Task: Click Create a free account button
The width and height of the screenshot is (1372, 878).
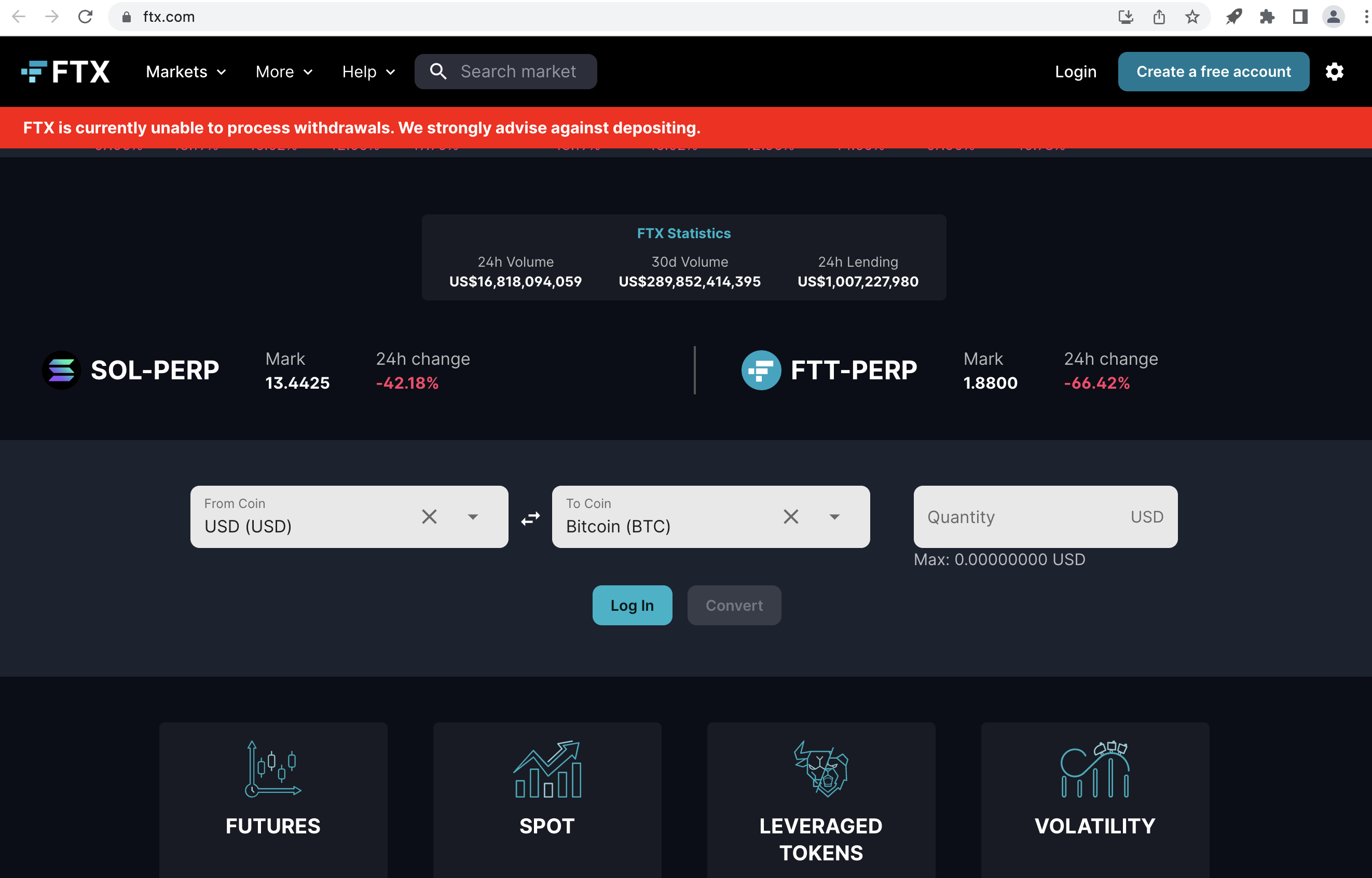Action: point(1213,71)
